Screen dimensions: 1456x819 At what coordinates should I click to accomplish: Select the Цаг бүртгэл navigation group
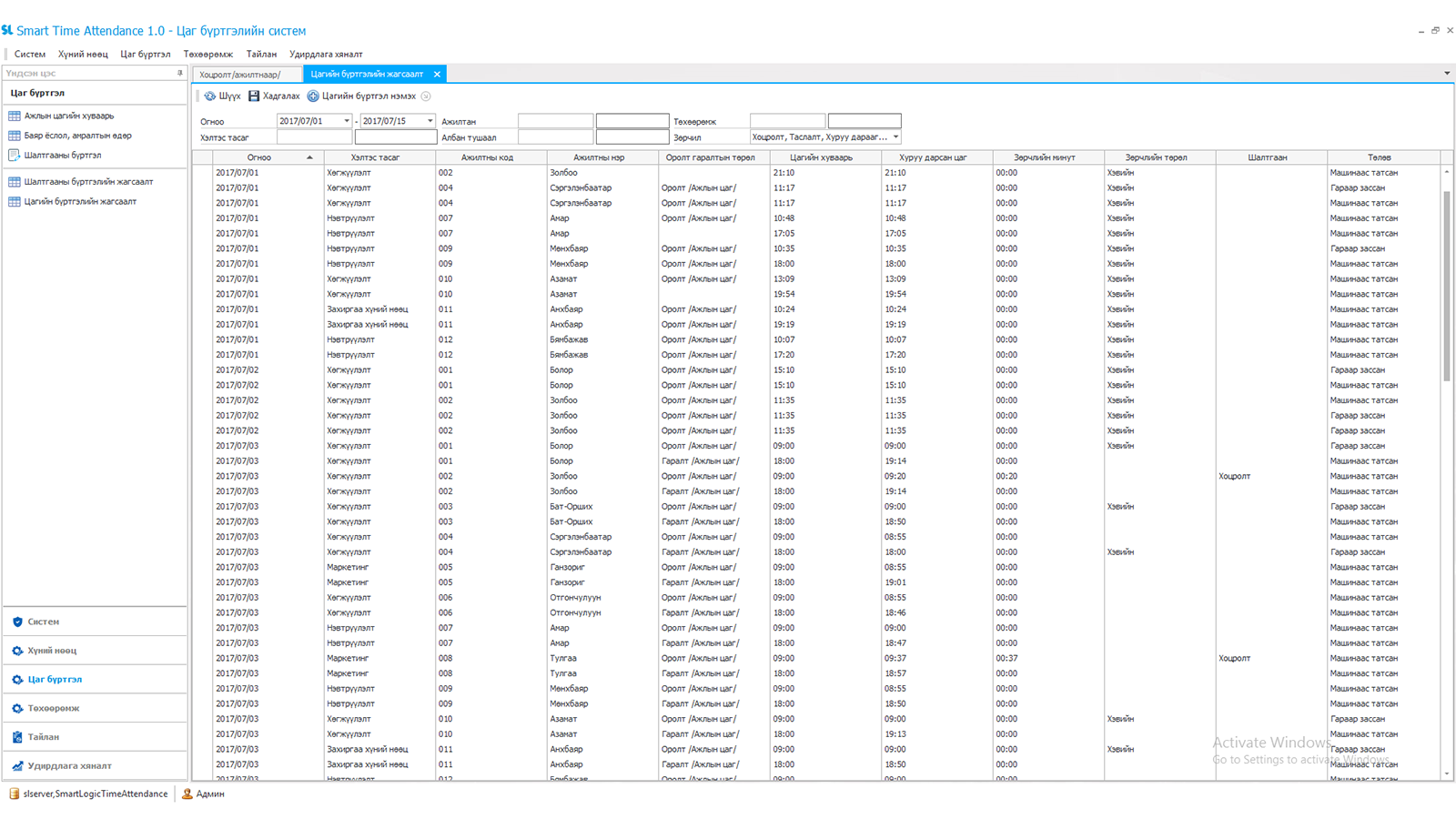pos(95,680)
